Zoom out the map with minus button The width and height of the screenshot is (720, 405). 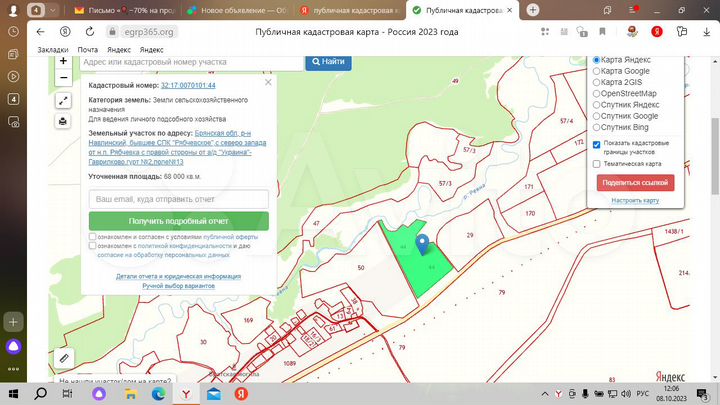[63, 78]
